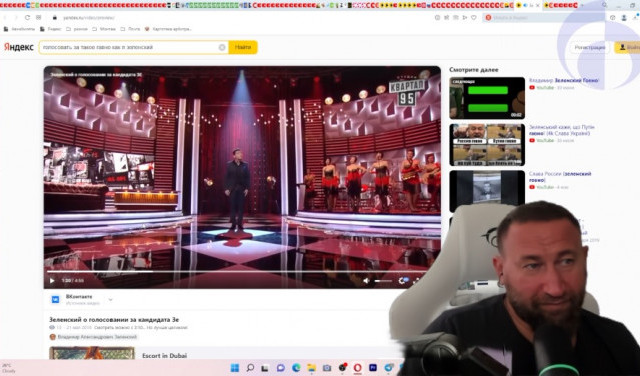This screenshot has width=640, height=376.
Task: Reload the page with refresh icon
Action: pos(27,18)
